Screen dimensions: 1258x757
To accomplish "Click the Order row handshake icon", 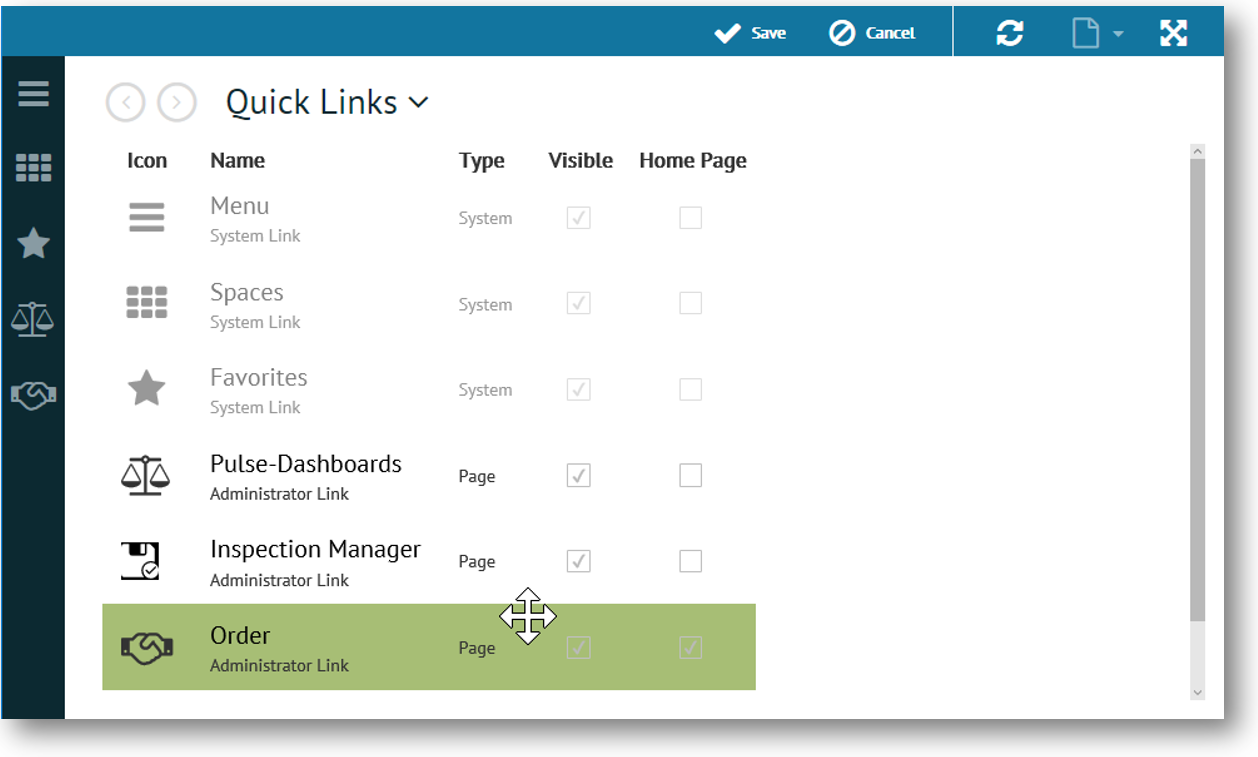I will (147, 647).
